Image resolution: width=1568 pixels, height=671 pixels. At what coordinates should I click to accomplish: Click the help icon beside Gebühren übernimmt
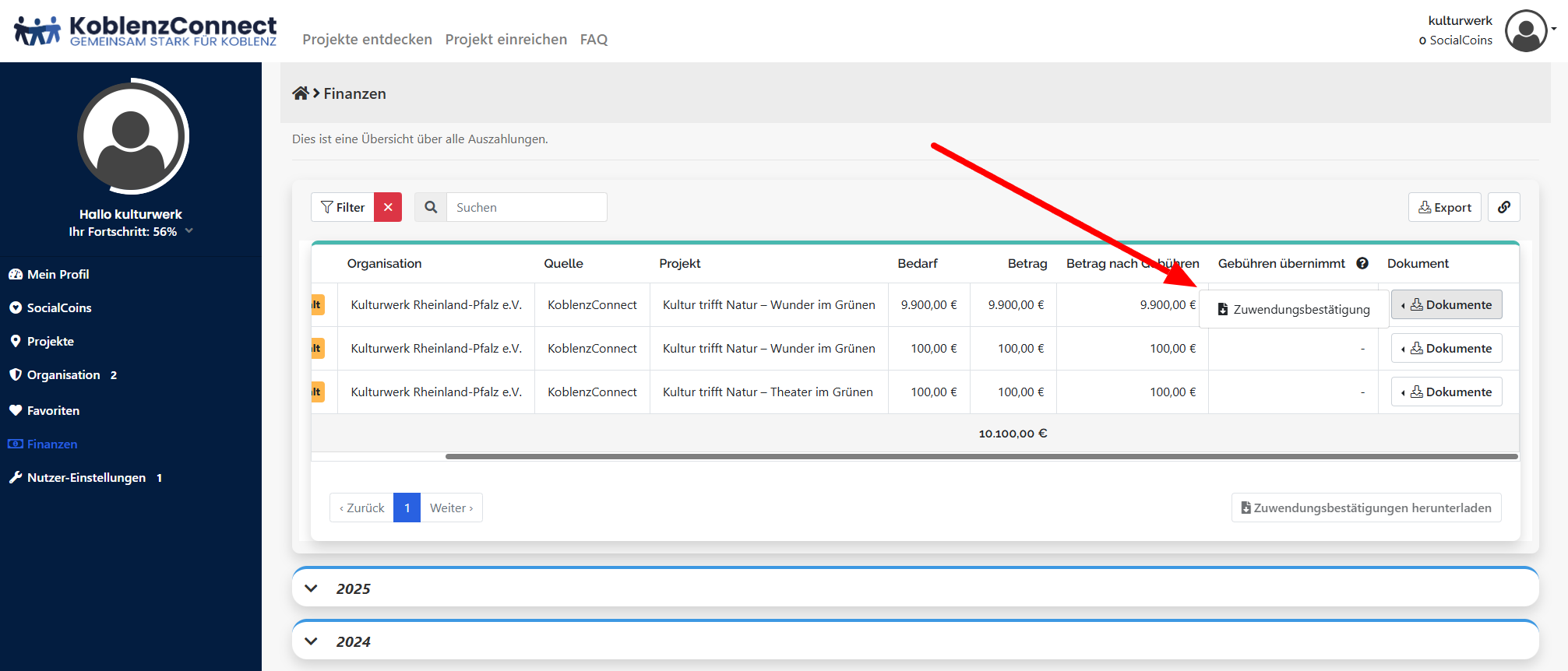pos(1362,263)
